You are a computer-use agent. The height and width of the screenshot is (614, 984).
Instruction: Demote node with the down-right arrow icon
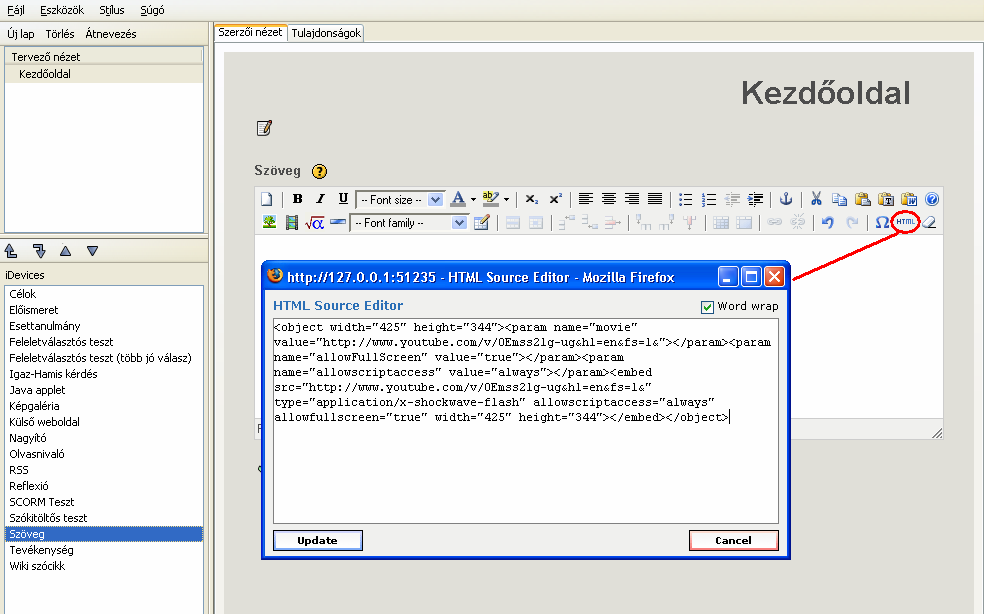[x=39, y=251]
